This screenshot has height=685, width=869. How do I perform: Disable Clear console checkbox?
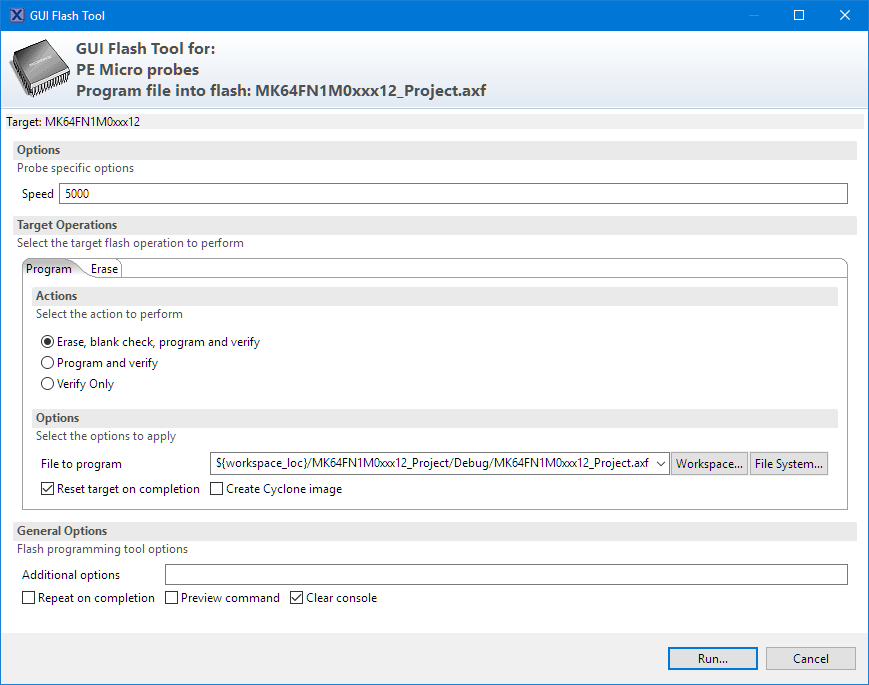(x=297, y=598)
